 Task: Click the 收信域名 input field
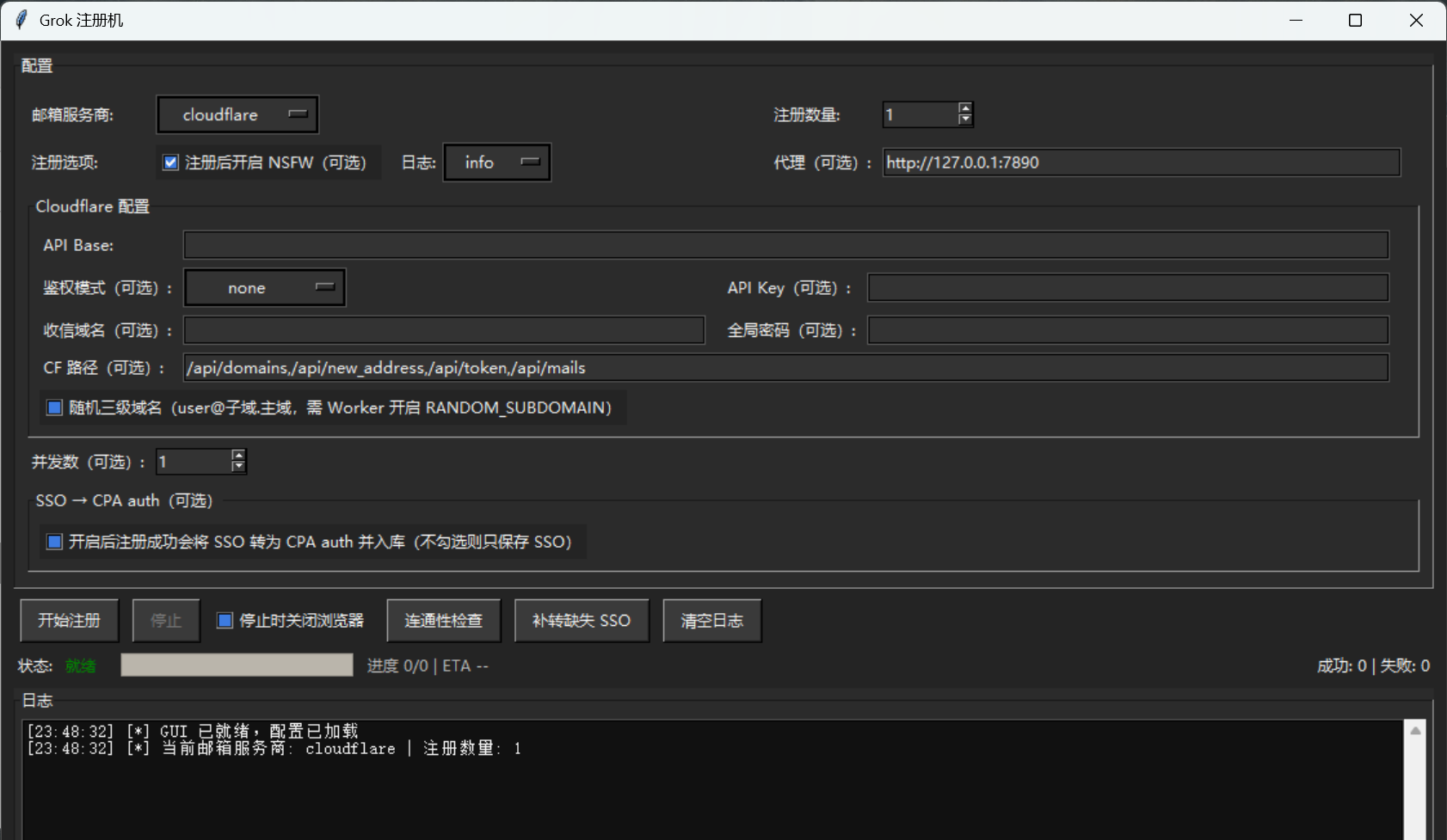coord(444,330)
